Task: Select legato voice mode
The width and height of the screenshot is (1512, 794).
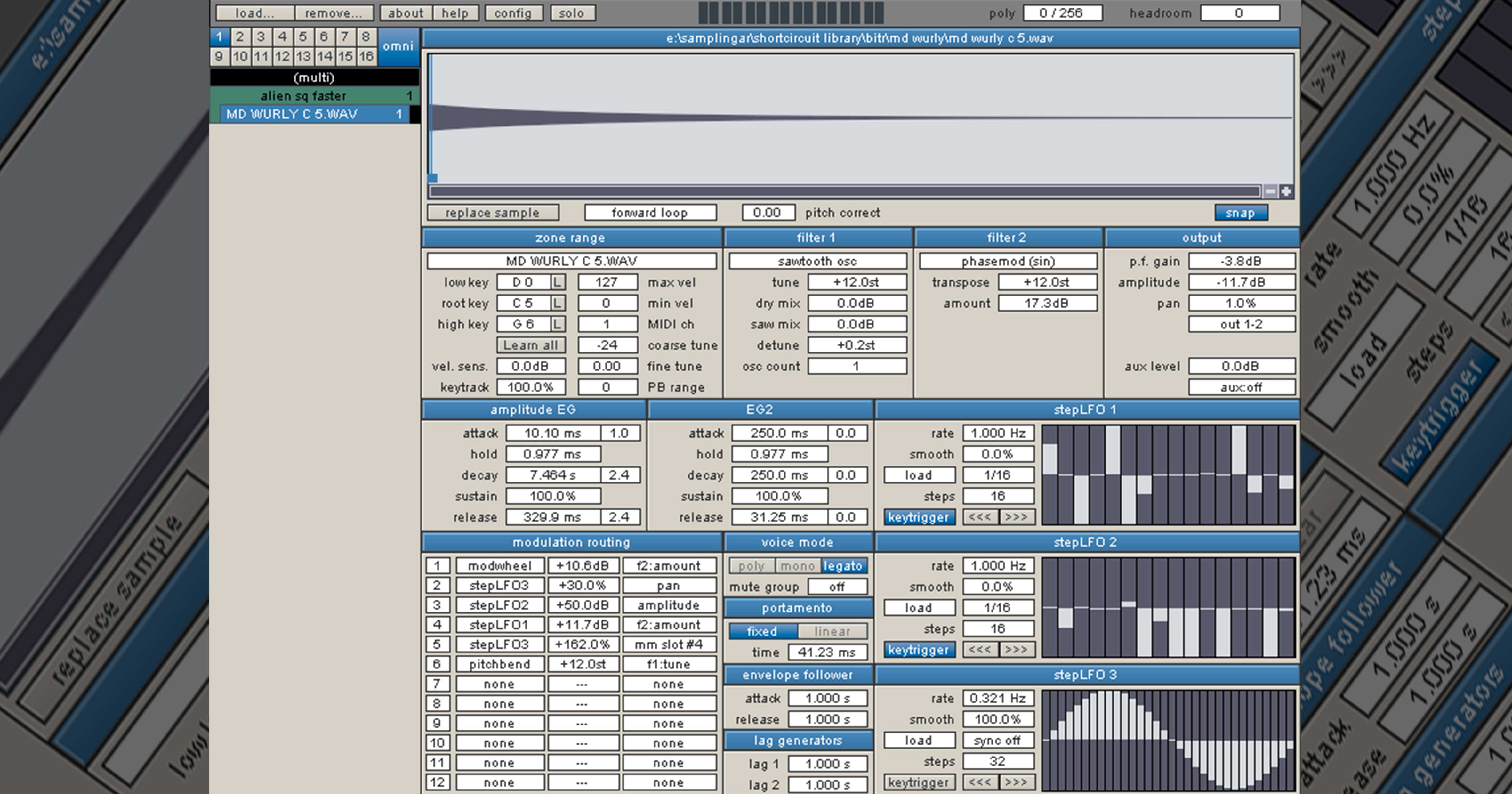Action: tap(843, 566)
